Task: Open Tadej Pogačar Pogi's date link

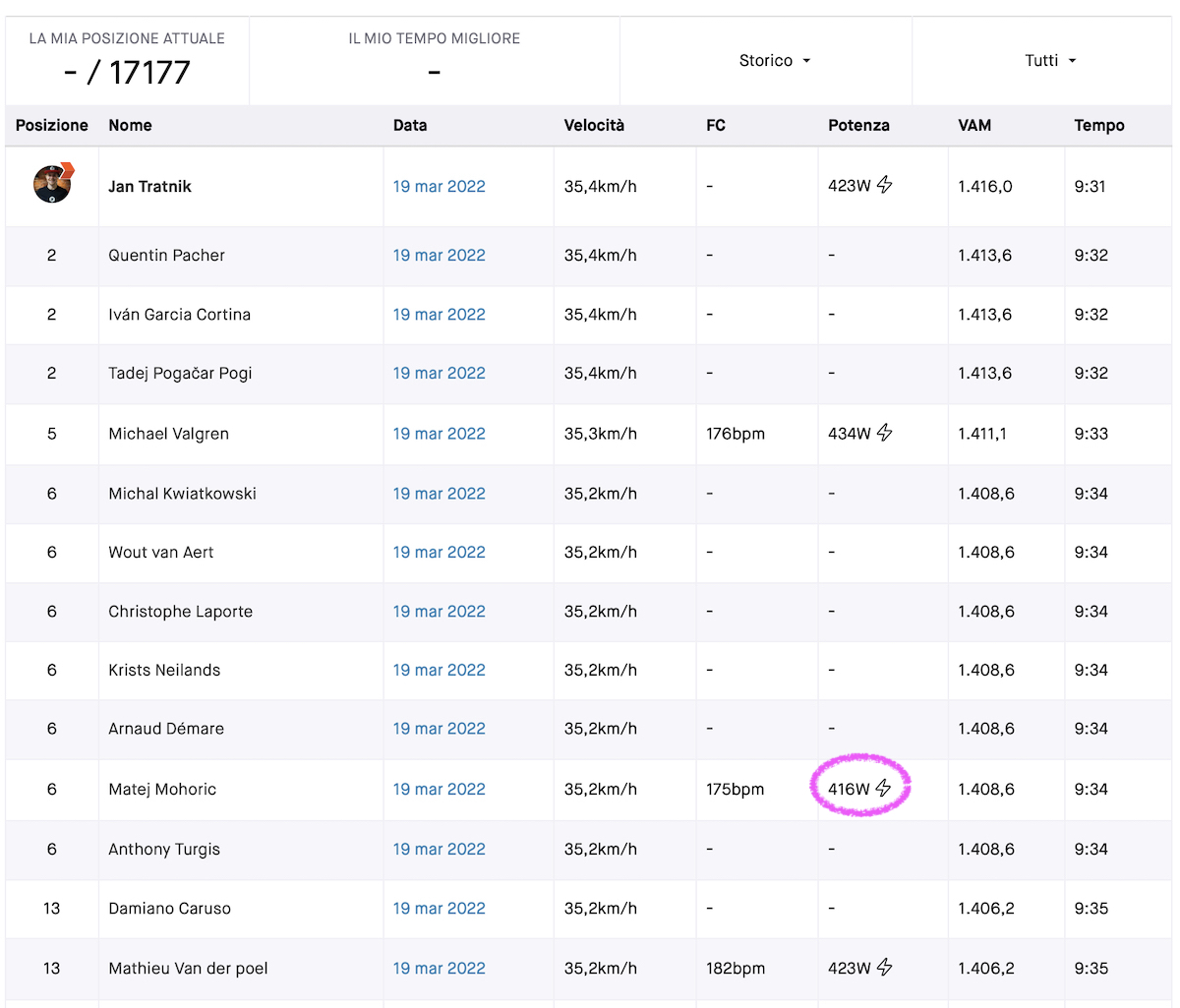Action: pyautogui.click(x=440, y=374)
